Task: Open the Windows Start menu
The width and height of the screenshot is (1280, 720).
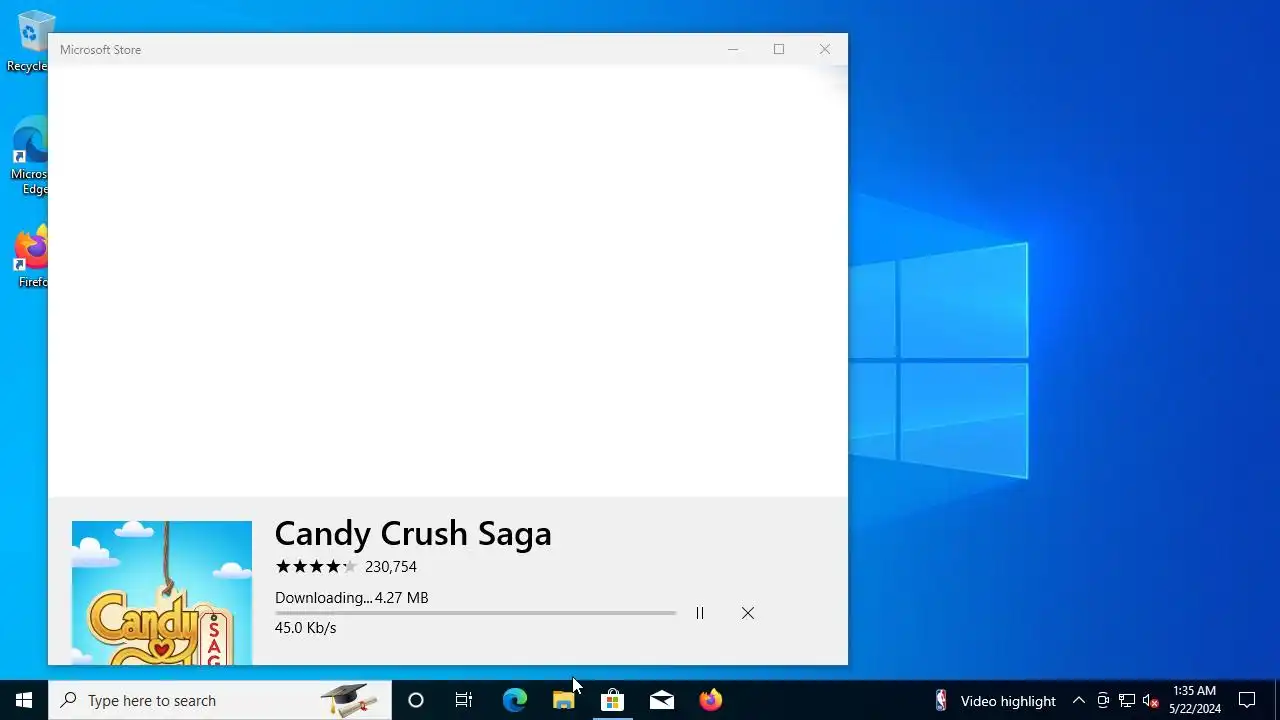Action: (x=24, y=700)
